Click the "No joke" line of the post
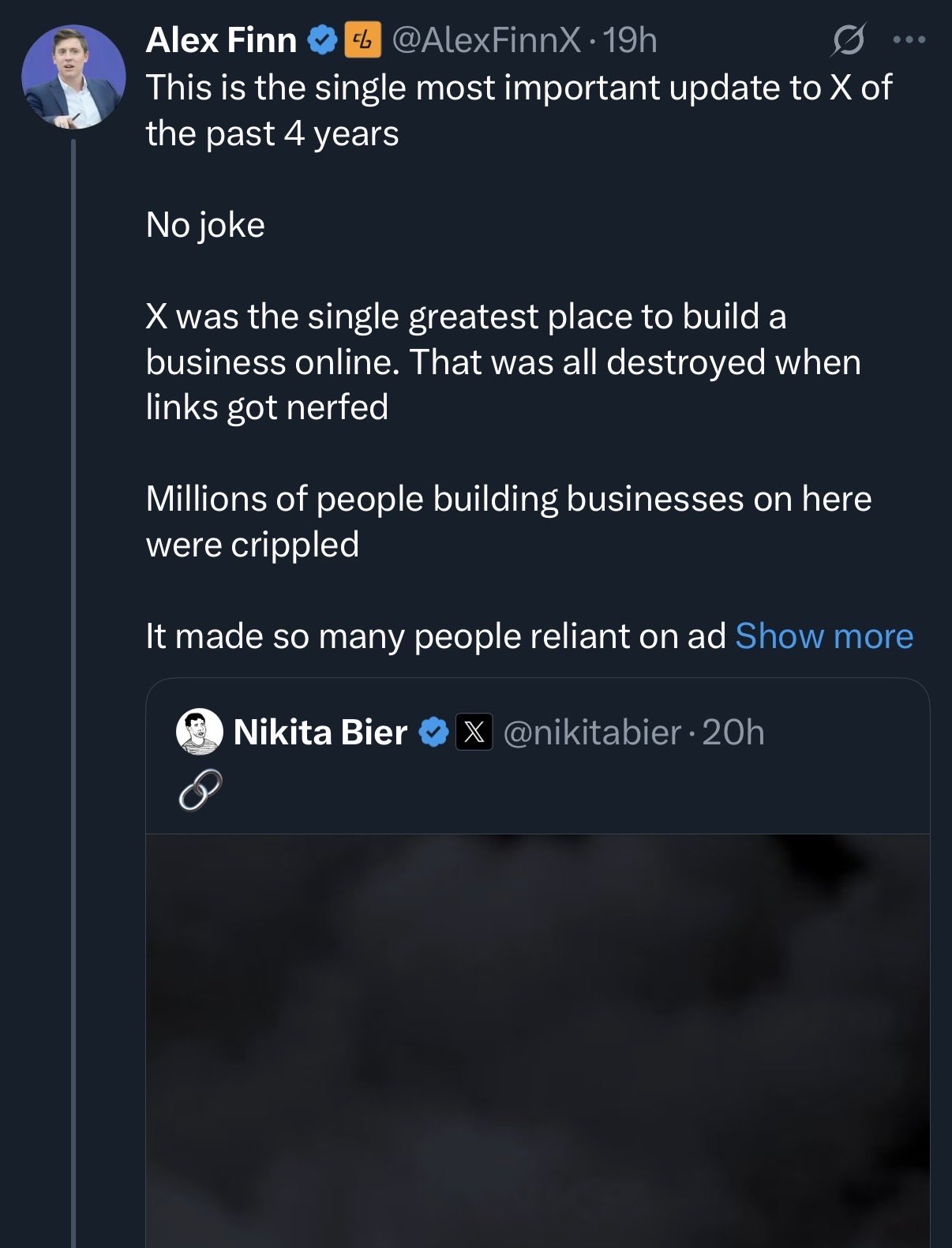952x1248 pixels. click(x=205, y=225)
